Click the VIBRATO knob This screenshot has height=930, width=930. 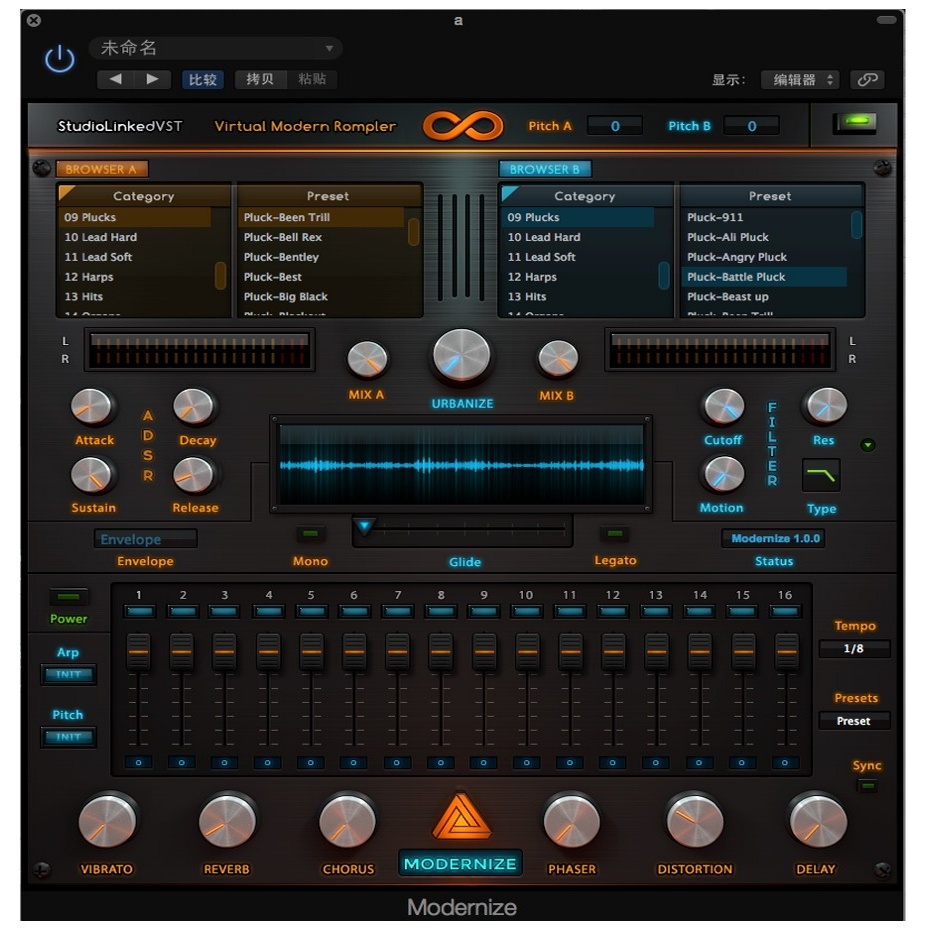pyautogui.click(x=107, y=821)
